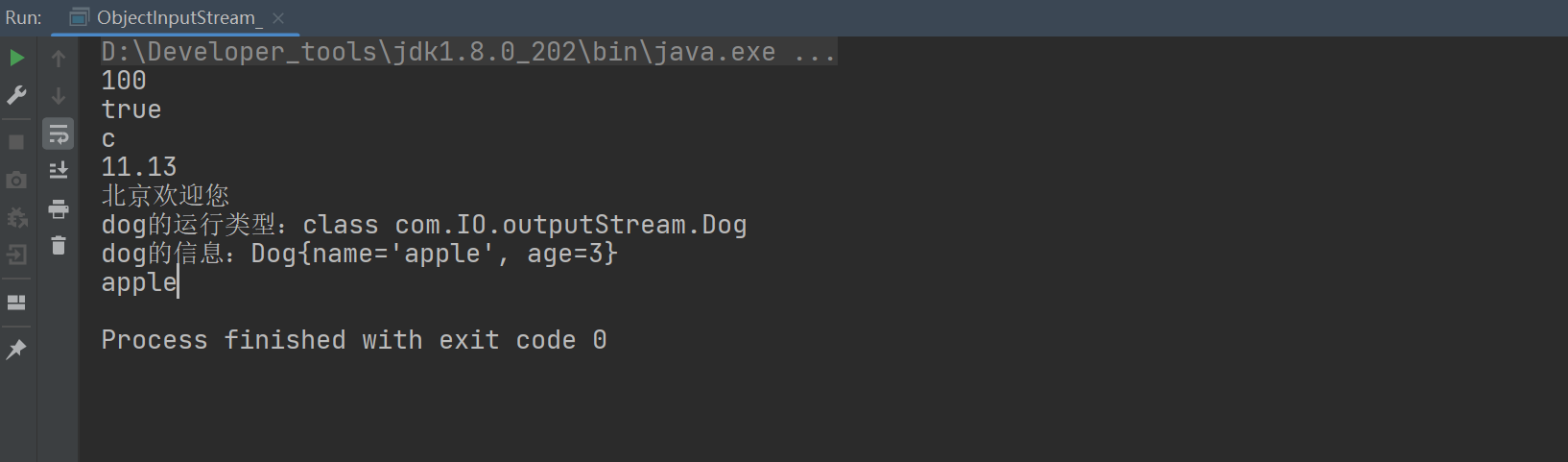Open run configuration wrench settings
Viewport: 1568px width, 462px height.
tap(16, 95)
